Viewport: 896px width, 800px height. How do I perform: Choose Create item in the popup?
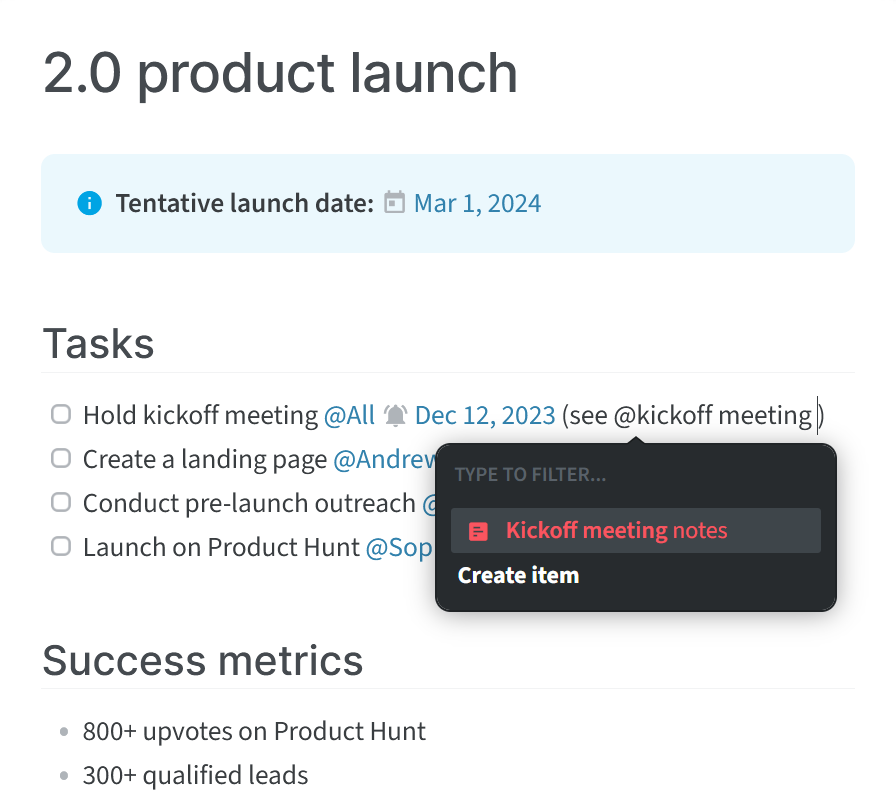click(518, 575)
